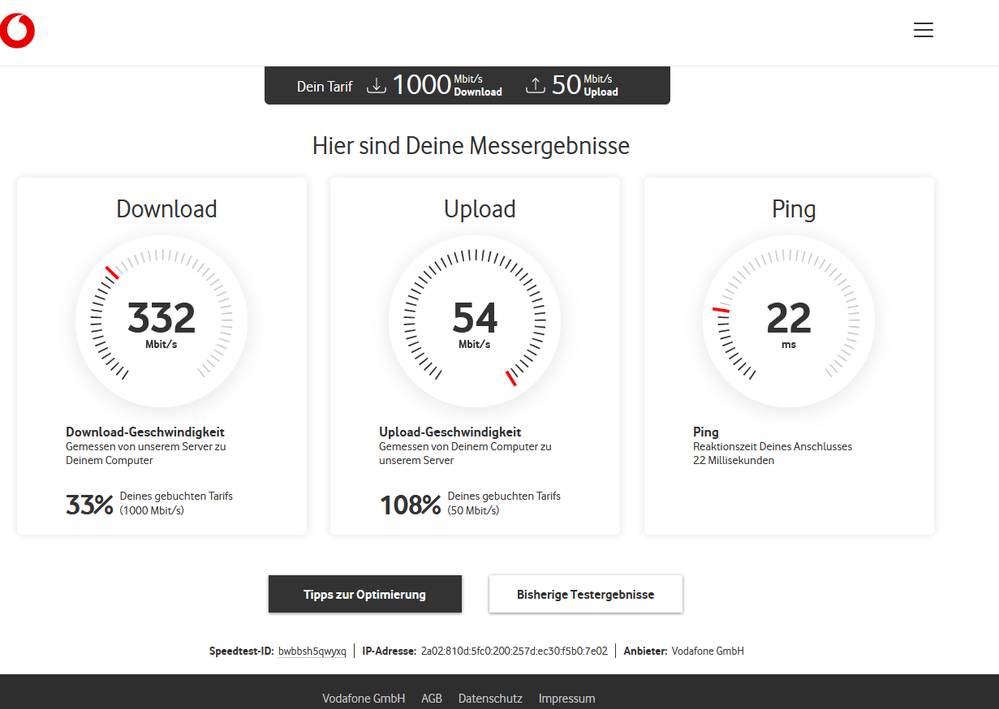Click the Vodafone logo
This screenshot has height=709, width=999.
pyautogui.click(x=17, y=31)
